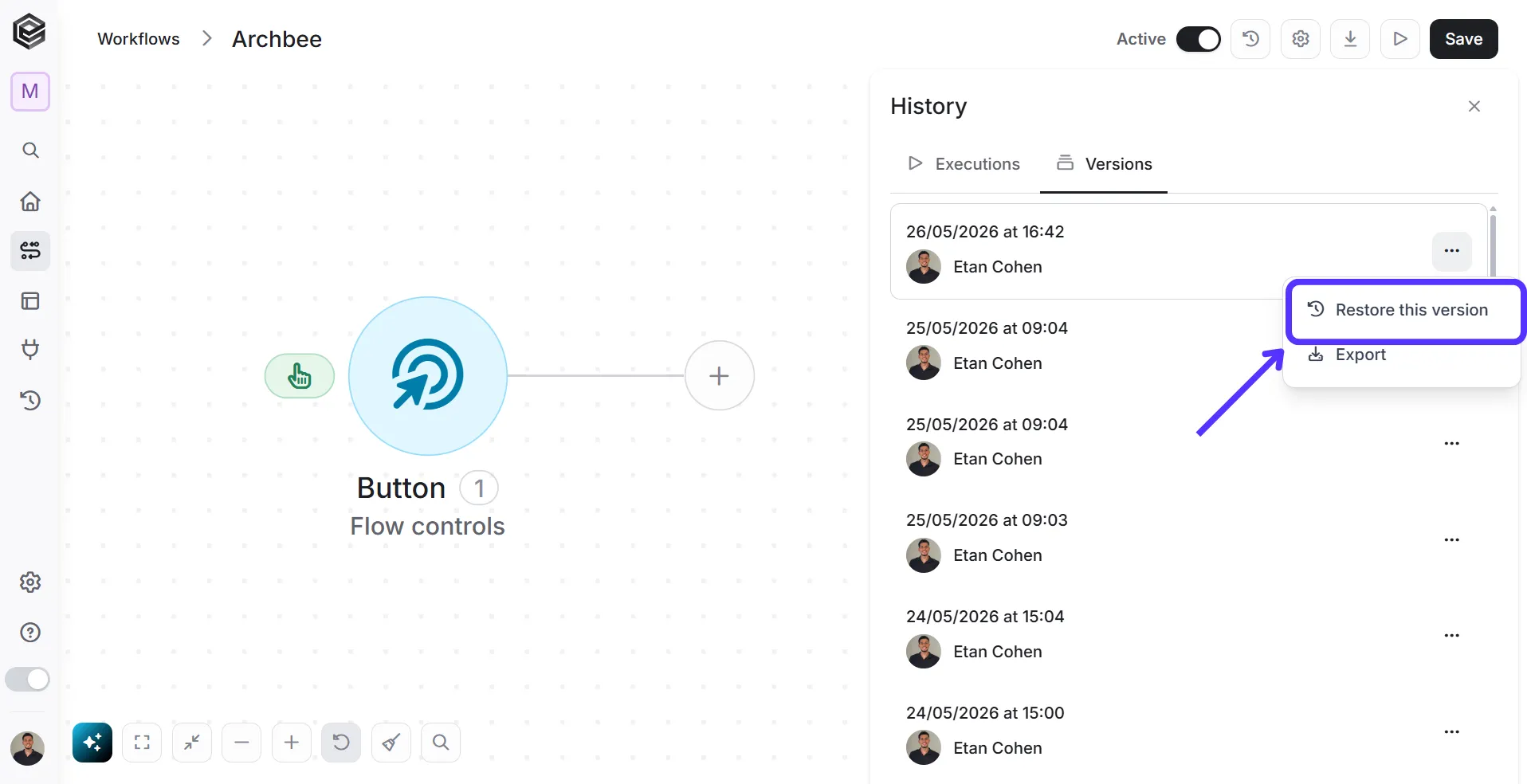The width and height of the screenshot is (1527, 784).
Task: Open search in left sidebar
Action: coord(30,150)
